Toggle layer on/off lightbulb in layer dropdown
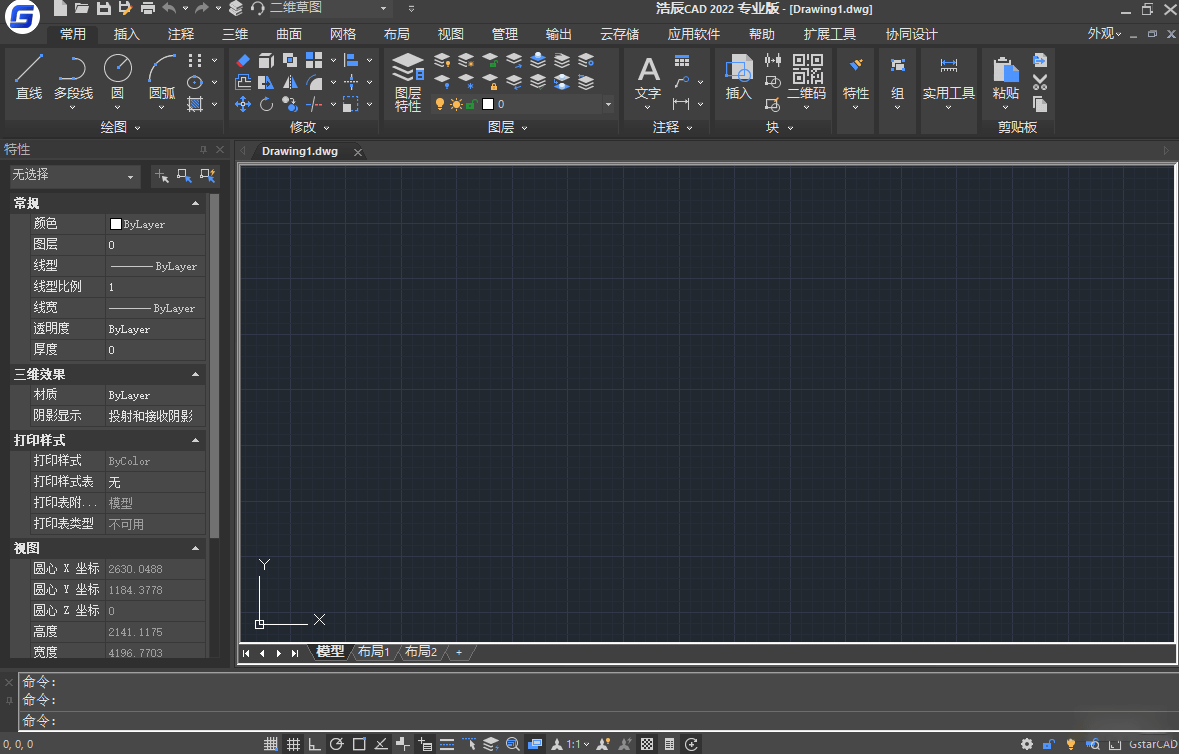Image resolution: width=1179 pixels, height=754 pixels. click(x=440, y=104)
